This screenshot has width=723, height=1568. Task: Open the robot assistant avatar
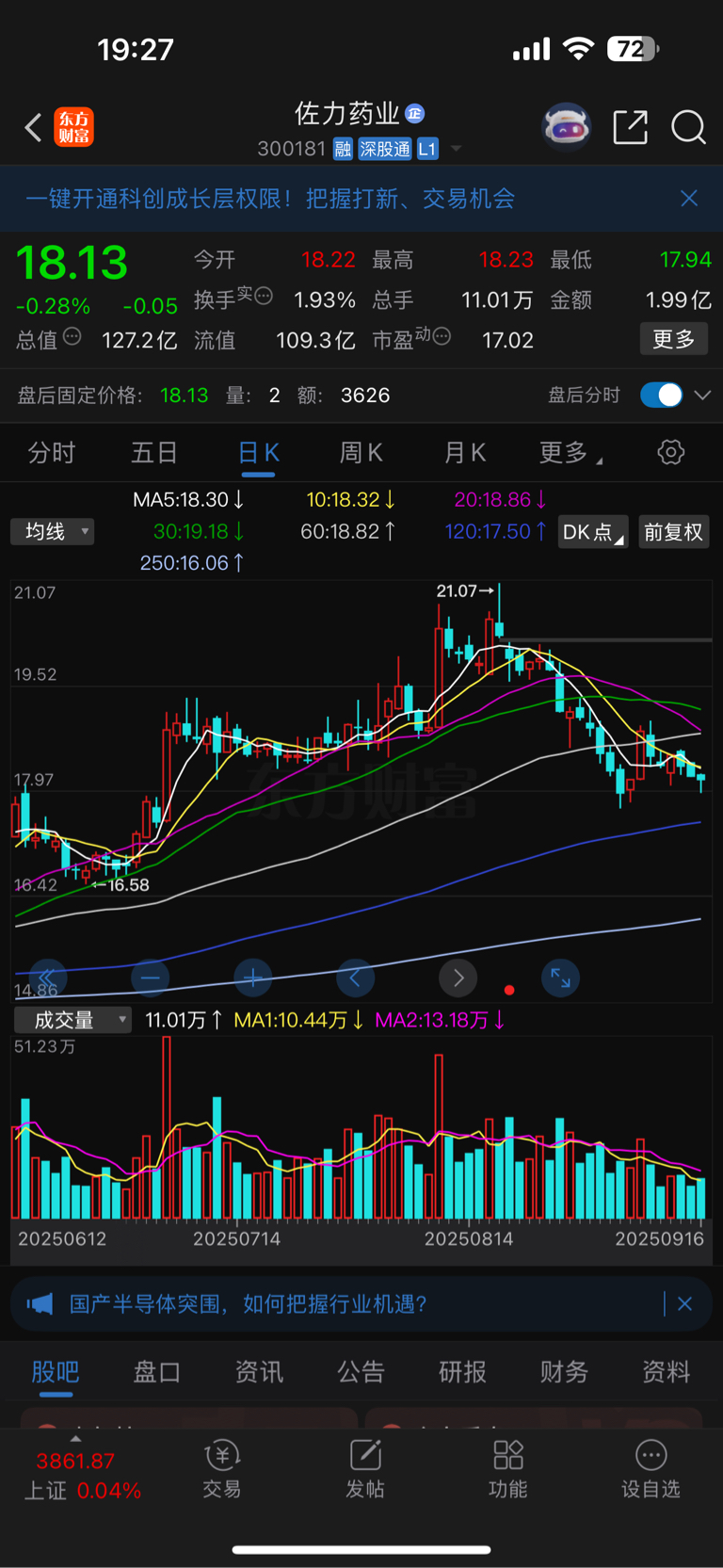(x=566, y=127)
